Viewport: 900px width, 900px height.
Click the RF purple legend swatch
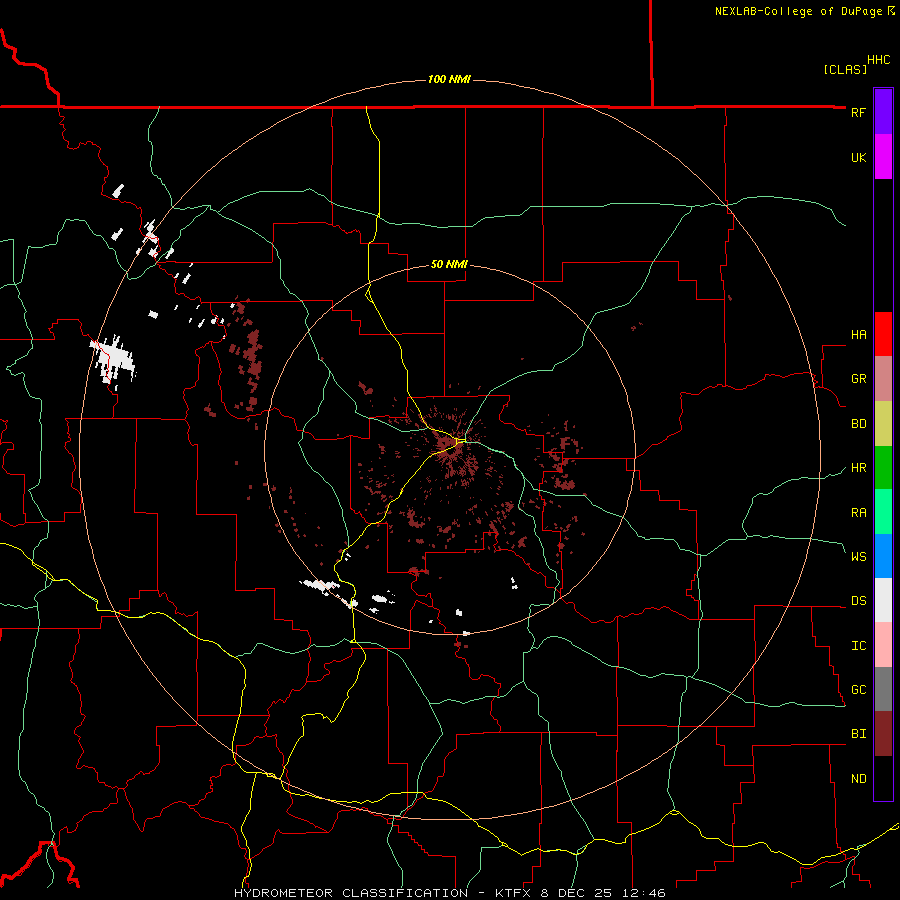883,112
